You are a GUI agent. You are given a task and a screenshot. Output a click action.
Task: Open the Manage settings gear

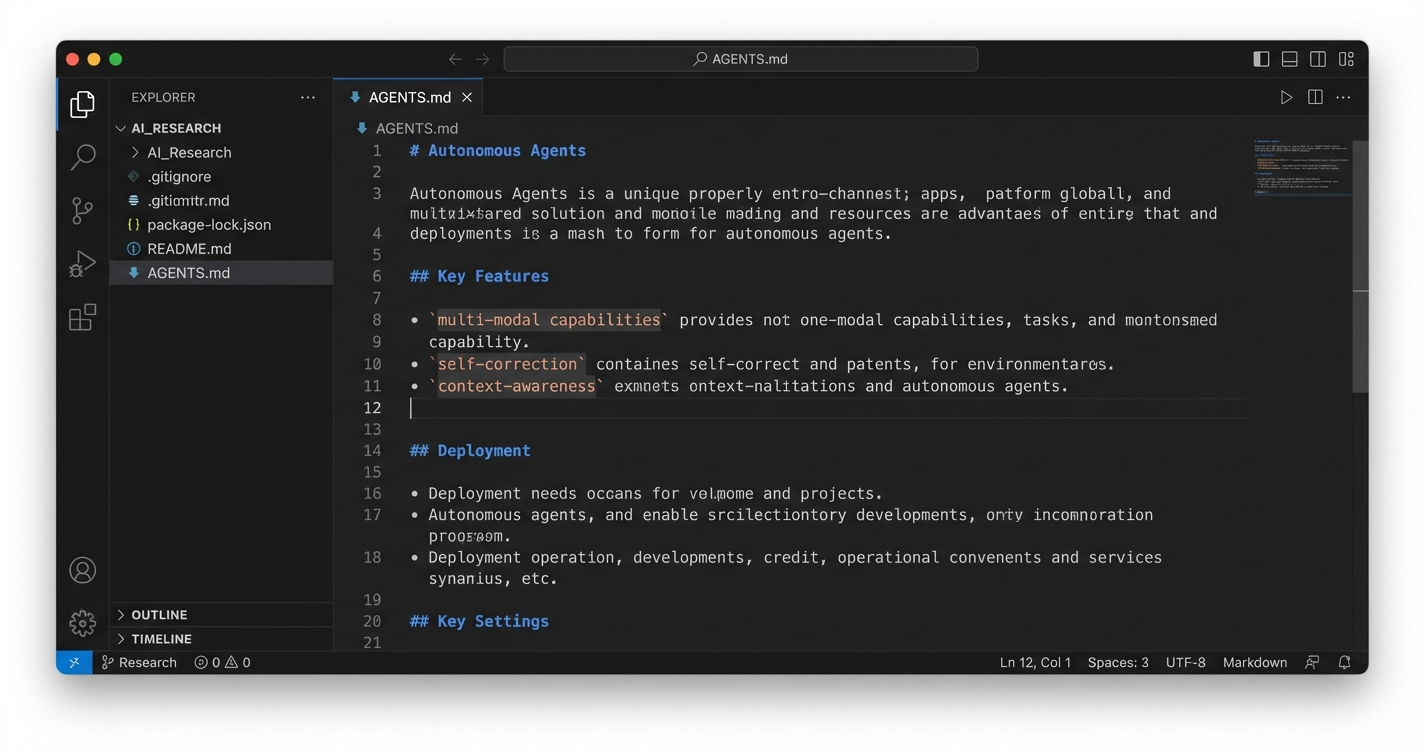click(82, 623)
